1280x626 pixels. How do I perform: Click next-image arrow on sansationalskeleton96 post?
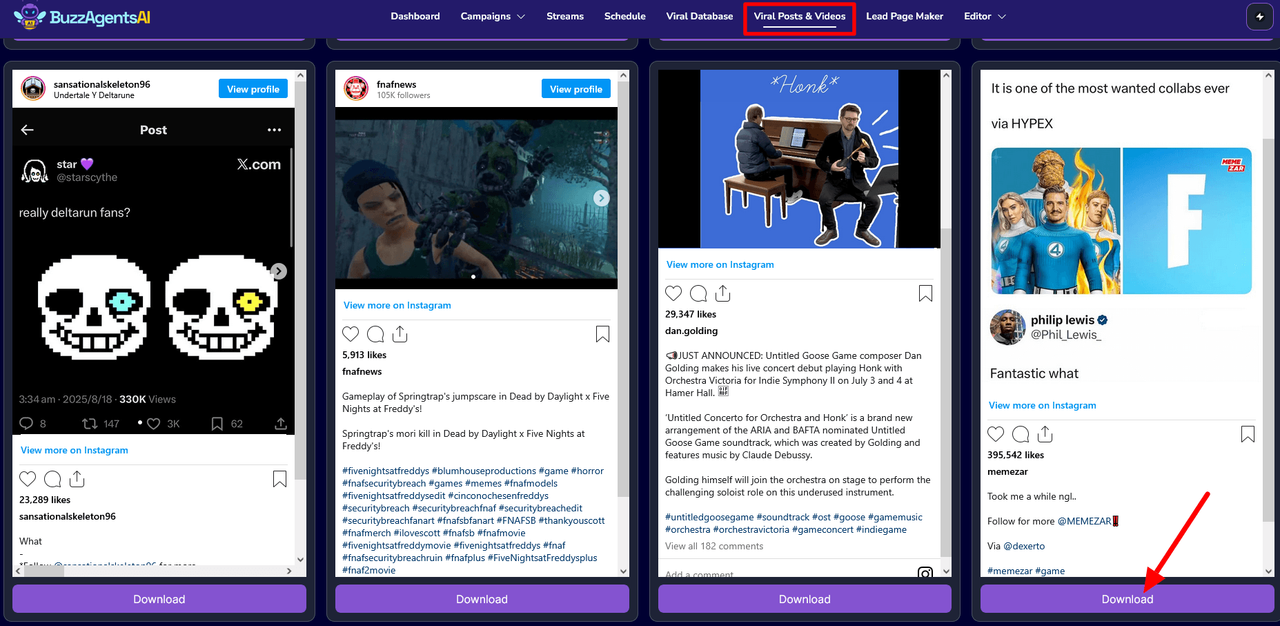[279, 271]
